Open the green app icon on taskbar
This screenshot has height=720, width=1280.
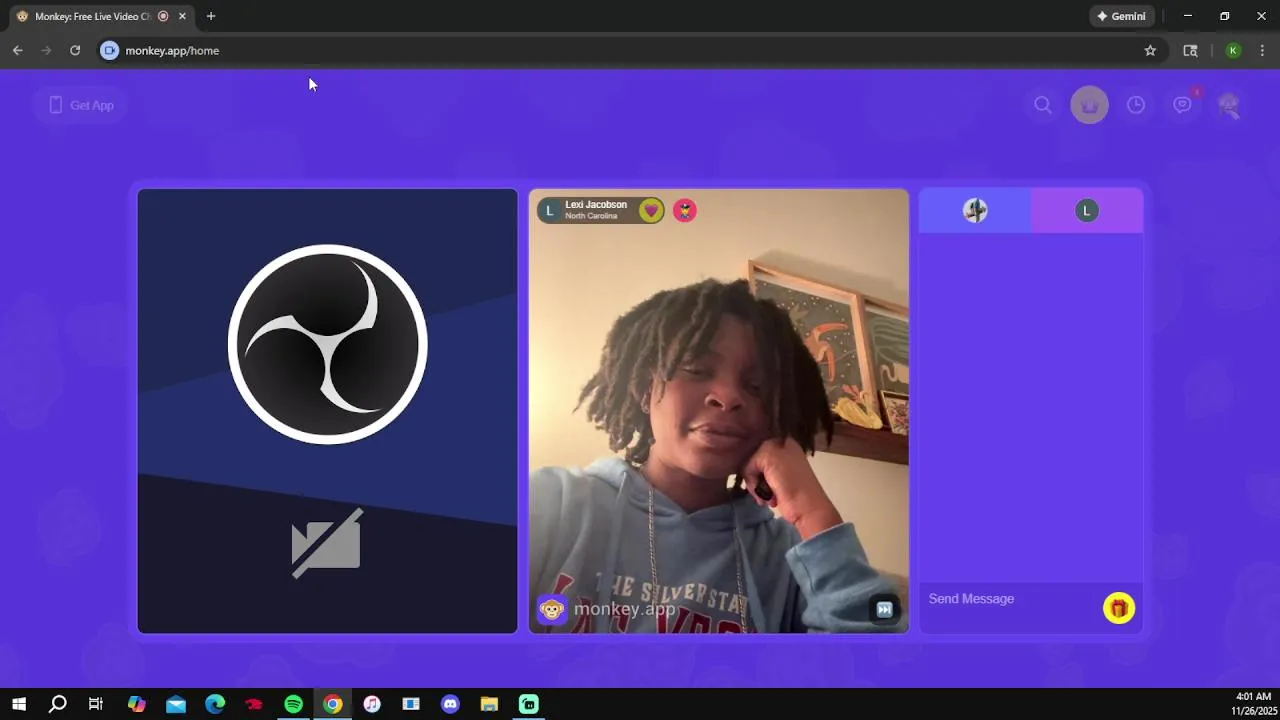click(529, 704)
